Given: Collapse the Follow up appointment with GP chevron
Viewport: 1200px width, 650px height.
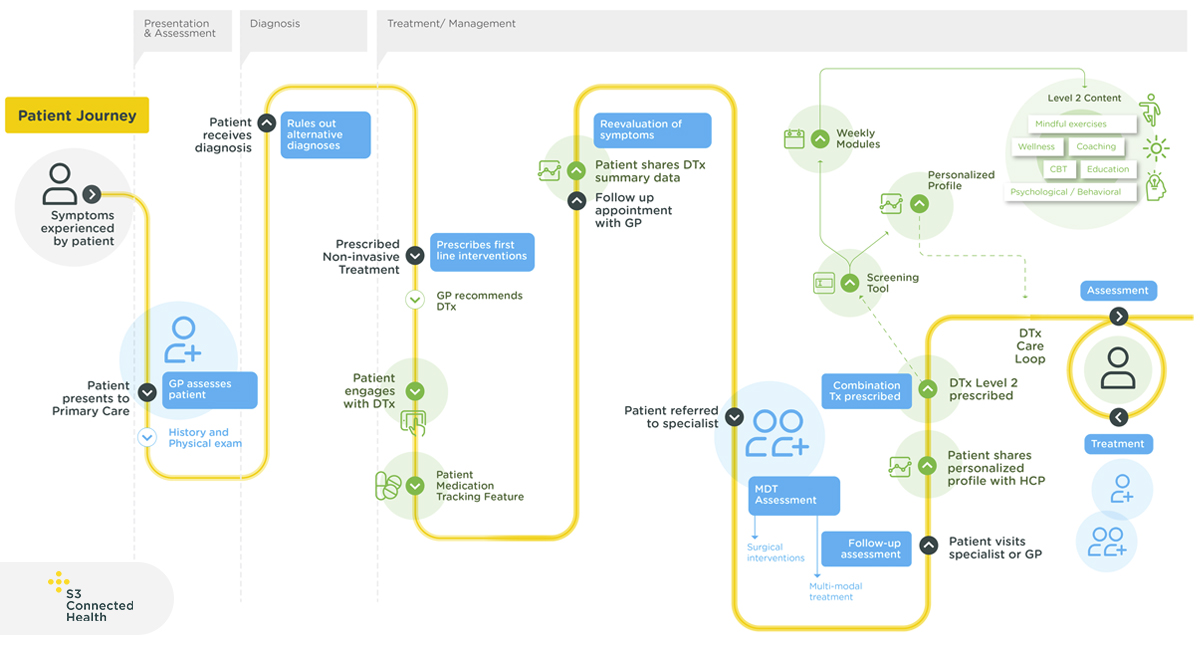Looking at the screenshot, I should 576,201.
